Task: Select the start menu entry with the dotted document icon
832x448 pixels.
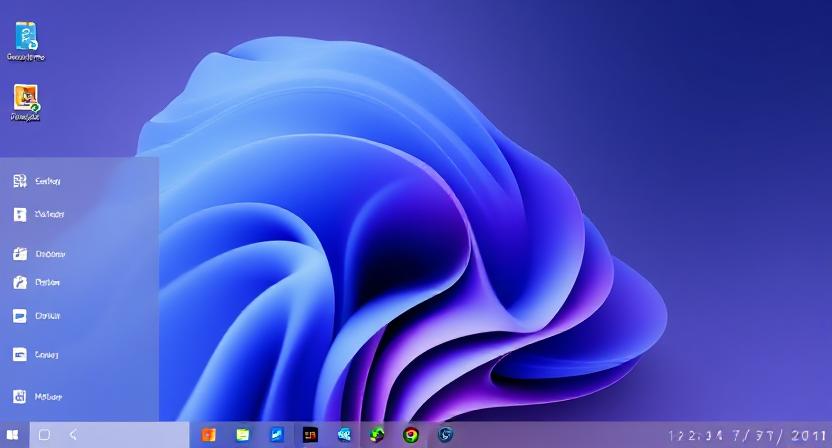Action: (x=38, y=214)
